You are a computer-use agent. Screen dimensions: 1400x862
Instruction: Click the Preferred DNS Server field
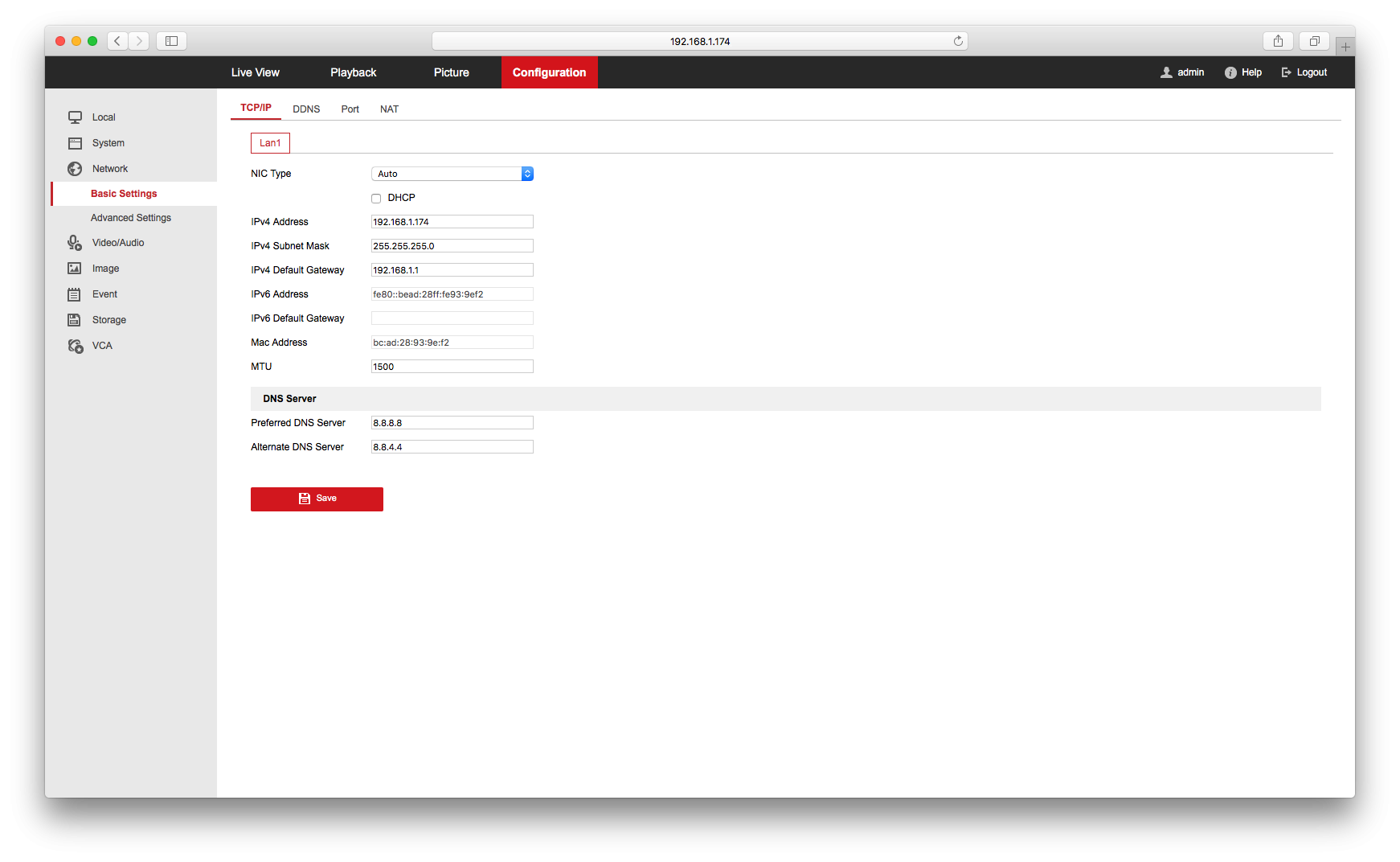[x=452, y=423]
